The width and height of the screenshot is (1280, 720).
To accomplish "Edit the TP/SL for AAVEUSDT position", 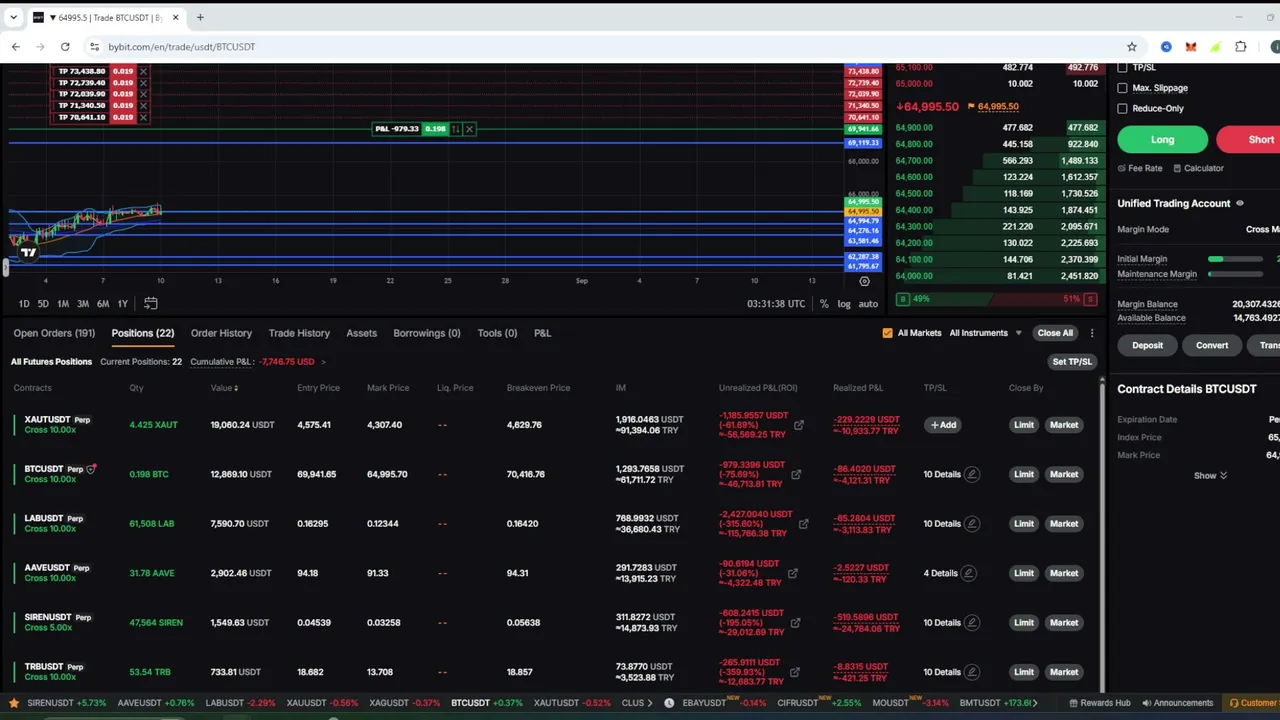I will 968,573.
